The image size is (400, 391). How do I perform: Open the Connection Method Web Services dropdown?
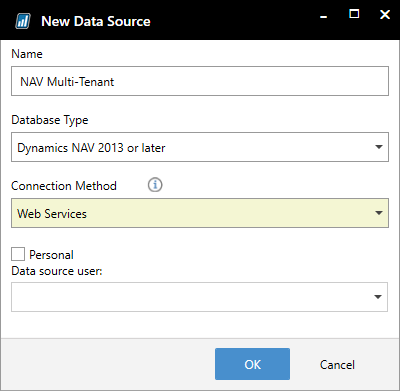pyautogui.click(x=200, y=213)
